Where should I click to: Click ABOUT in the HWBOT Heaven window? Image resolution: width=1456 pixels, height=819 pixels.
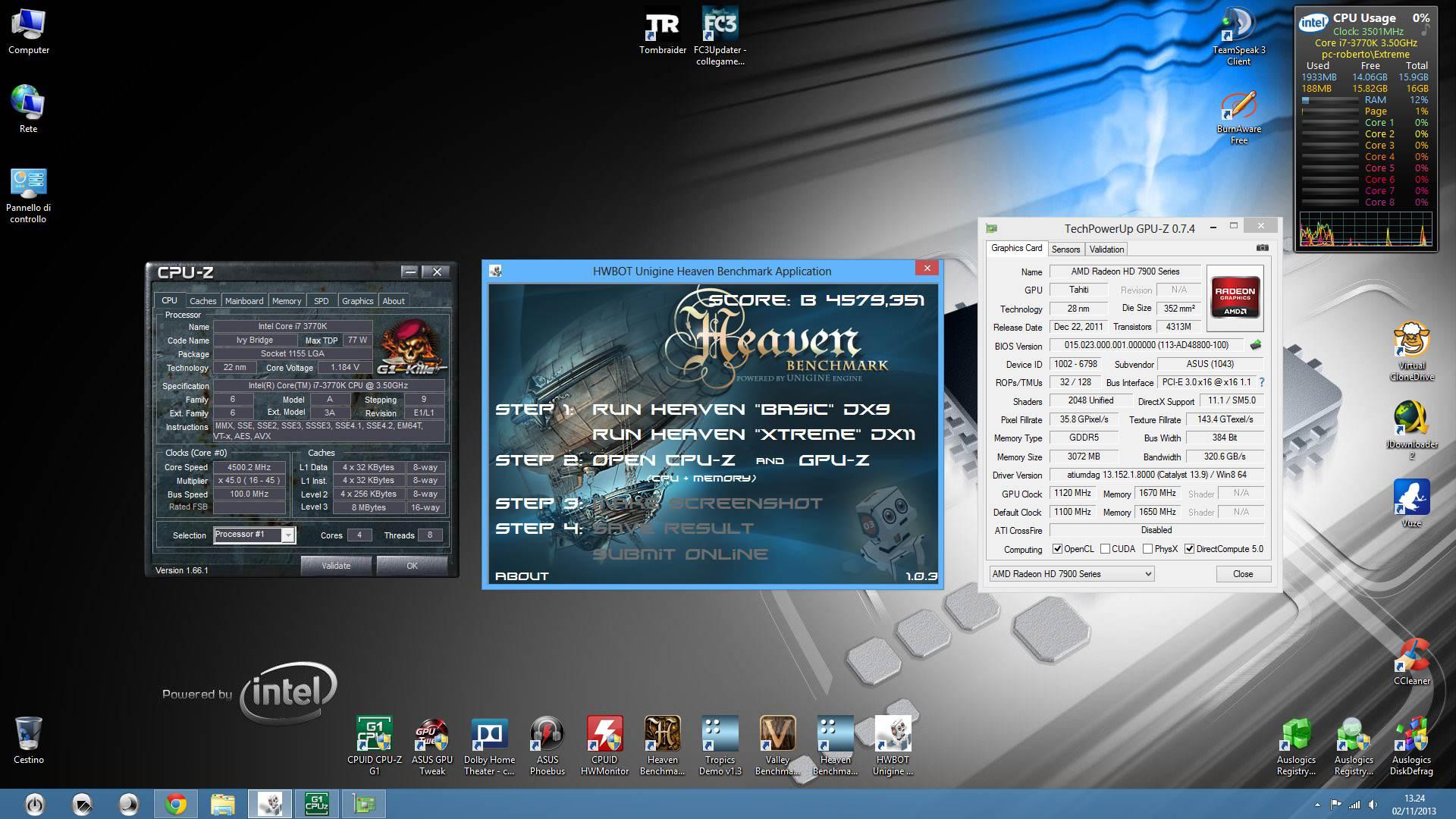click(522, 576)
